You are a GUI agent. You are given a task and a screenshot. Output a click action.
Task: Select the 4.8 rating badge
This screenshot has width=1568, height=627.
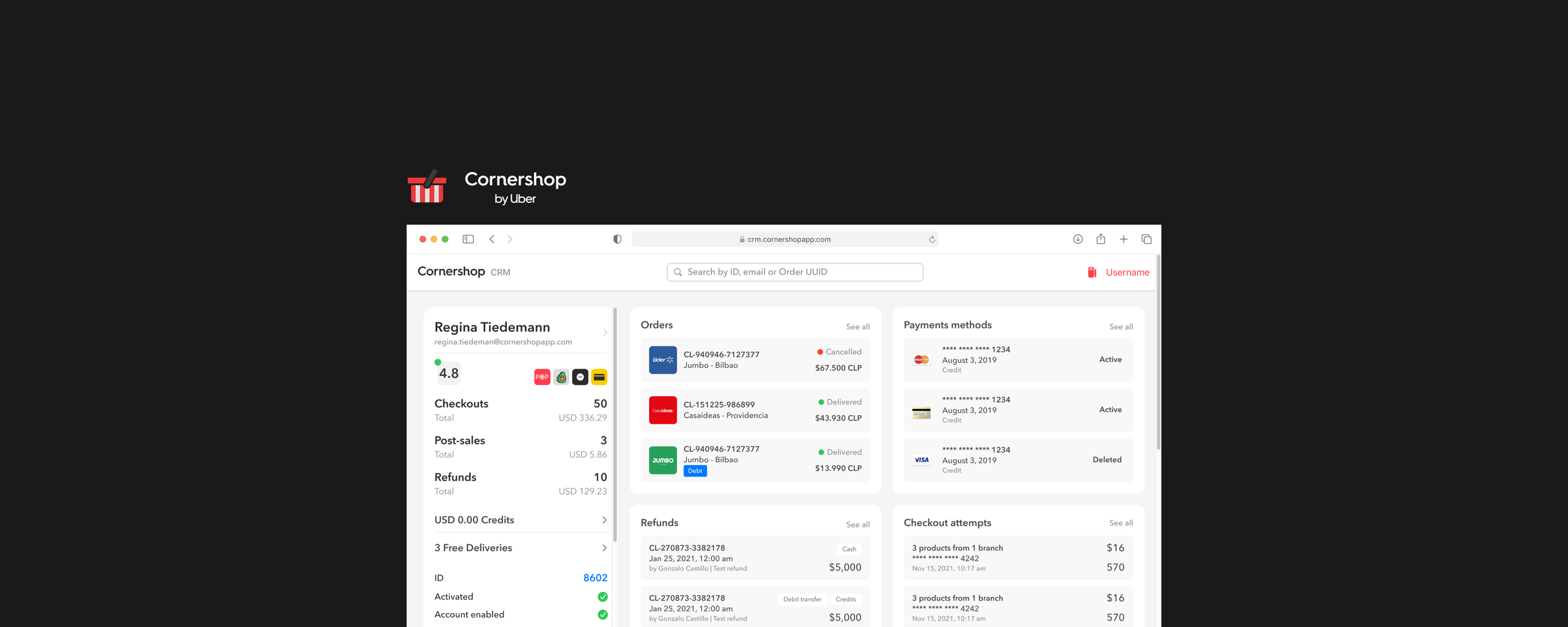tap(448, 374)
